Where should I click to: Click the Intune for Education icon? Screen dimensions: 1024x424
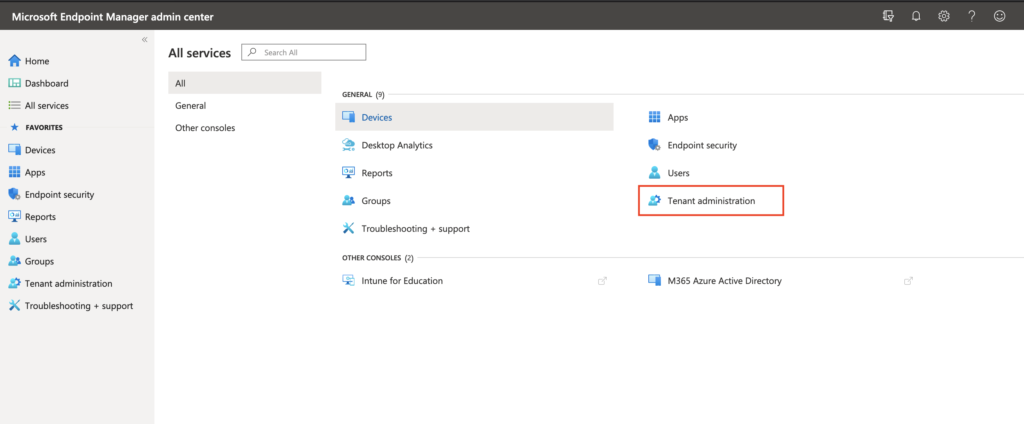tap(349, 280)
